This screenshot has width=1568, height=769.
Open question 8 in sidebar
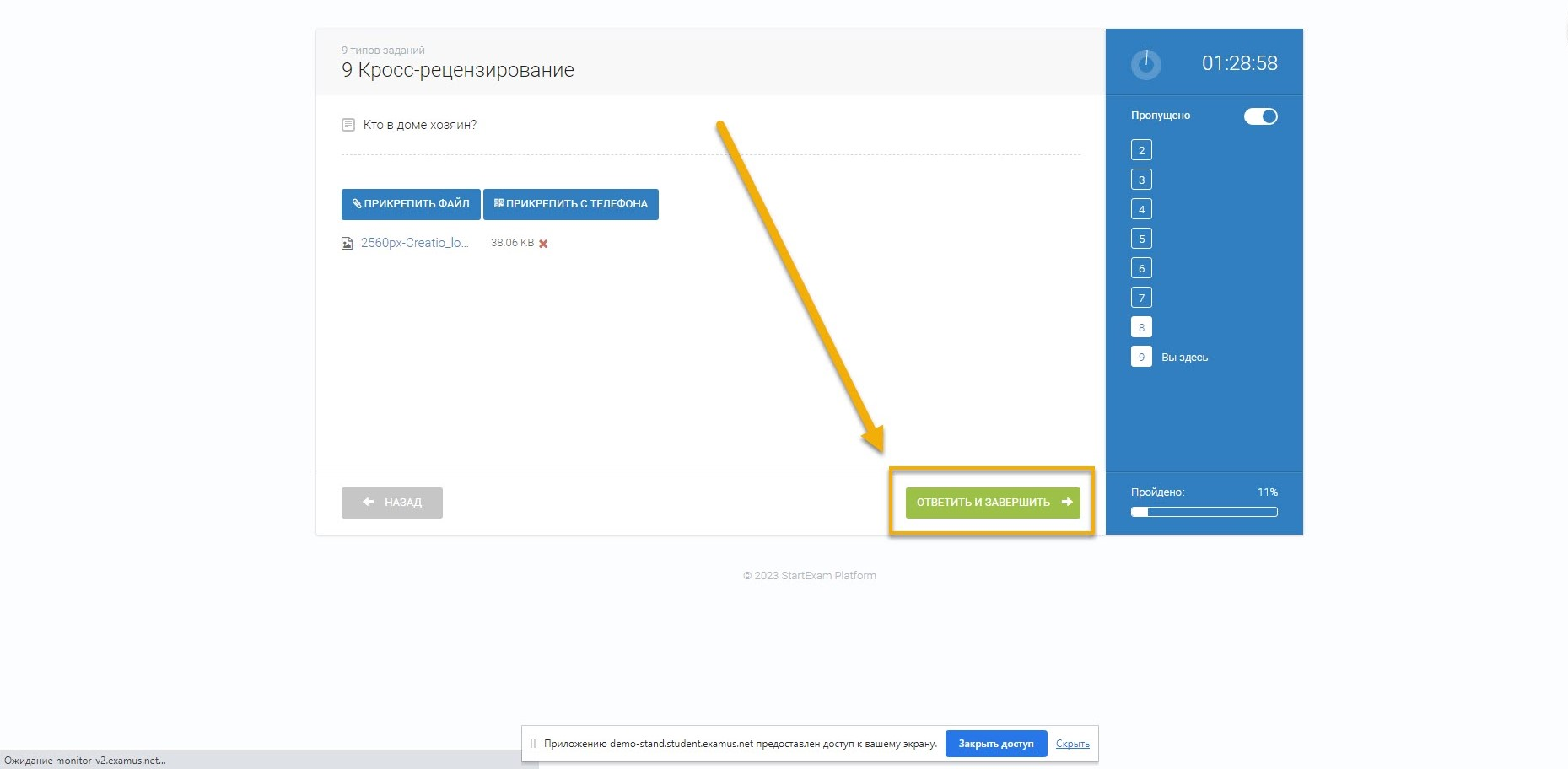point(1141,327)
